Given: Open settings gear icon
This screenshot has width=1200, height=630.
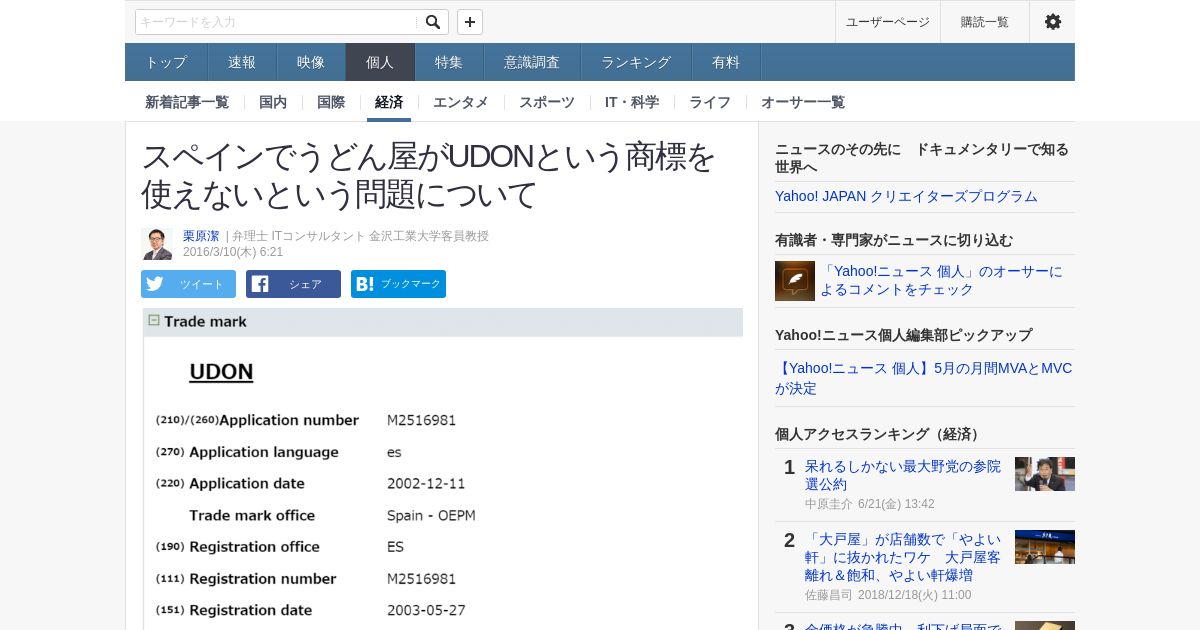Looking at the screenshot, I should pyautogui.click(x=1052, y=22).
